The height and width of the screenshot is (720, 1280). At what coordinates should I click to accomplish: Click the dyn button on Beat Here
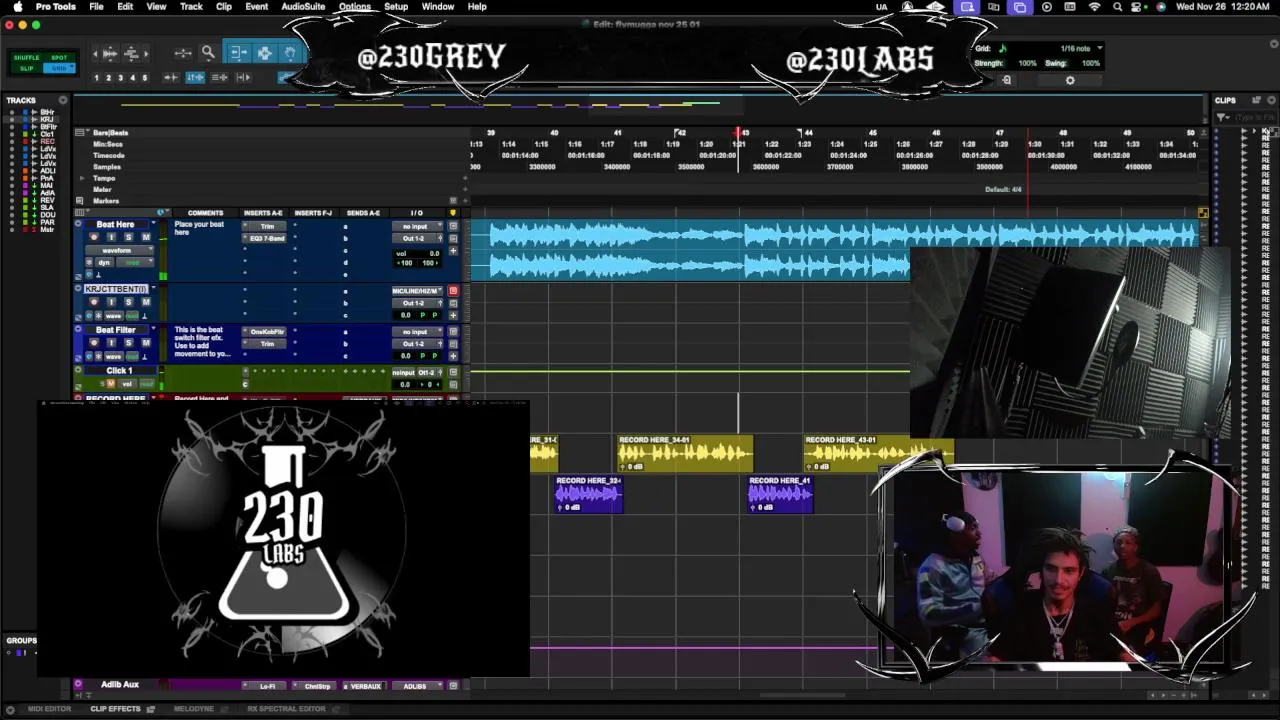coord(105,262)
